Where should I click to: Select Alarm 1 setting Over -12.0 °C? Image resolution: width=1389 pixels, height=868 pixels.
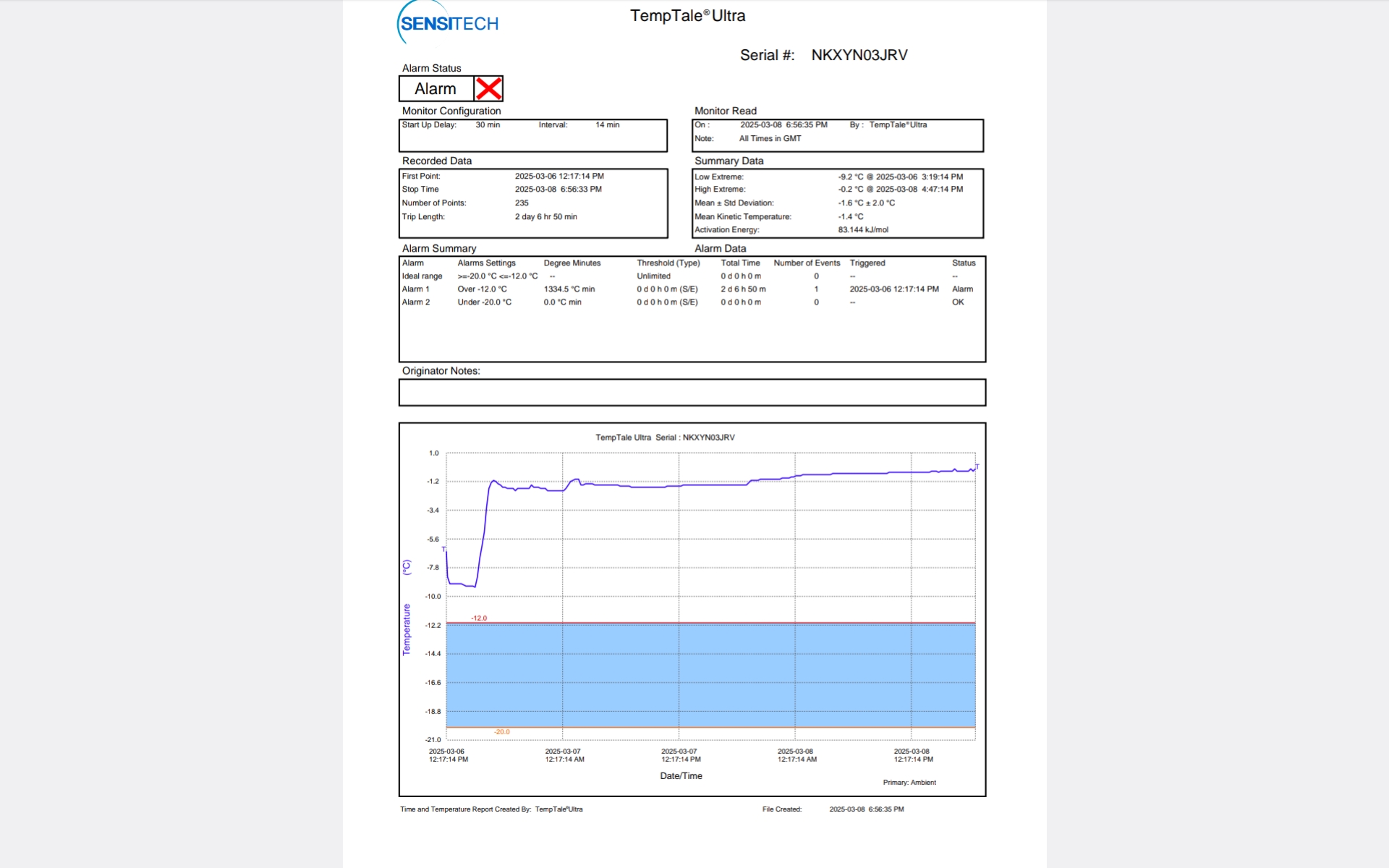(x=482, y=289)
